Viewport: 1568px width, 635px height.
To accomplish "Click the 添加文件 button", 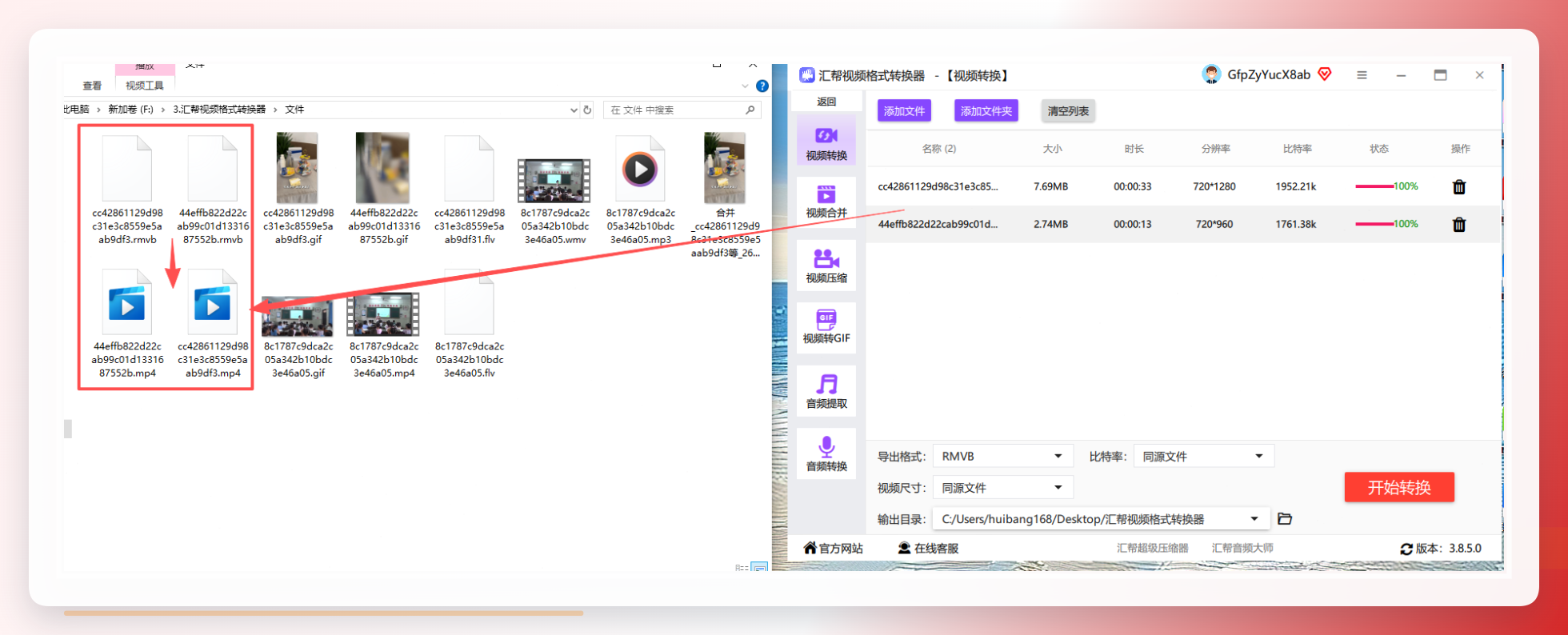I will coord(904,111).
